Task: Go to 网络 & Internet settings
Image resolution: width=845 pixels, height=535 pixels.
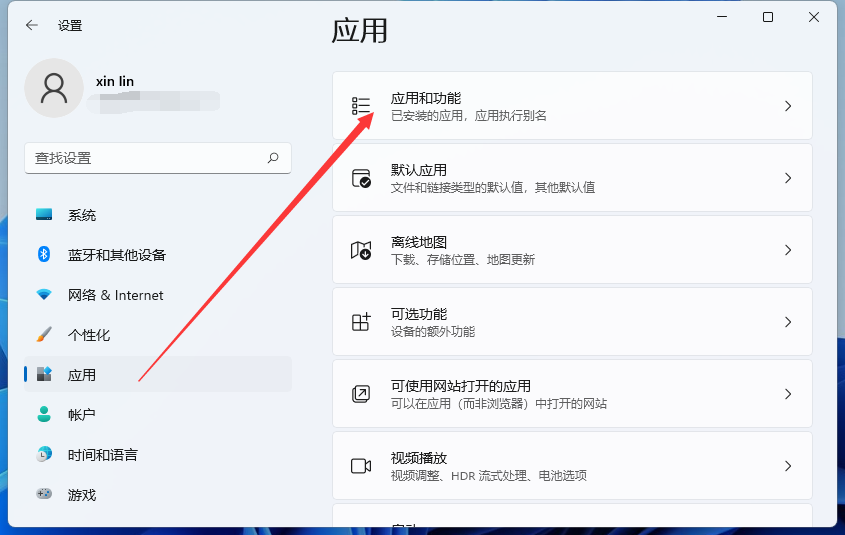Action: click(115, 295)
